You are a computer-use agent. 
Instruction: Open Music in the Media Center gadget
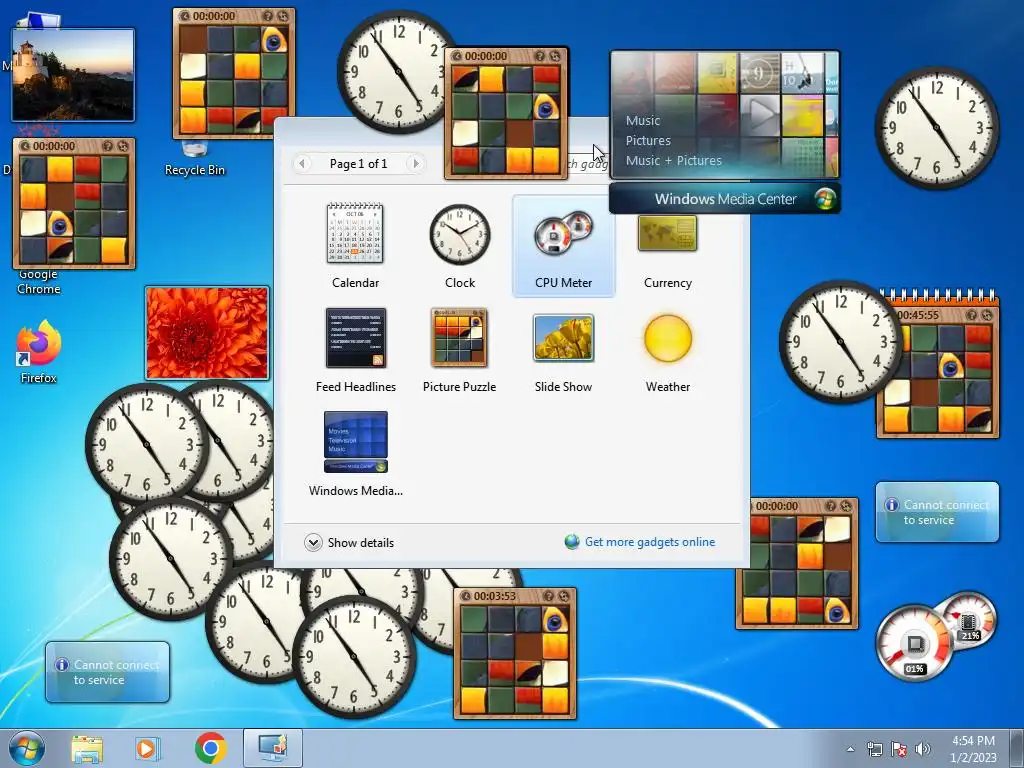pos(643,121)
